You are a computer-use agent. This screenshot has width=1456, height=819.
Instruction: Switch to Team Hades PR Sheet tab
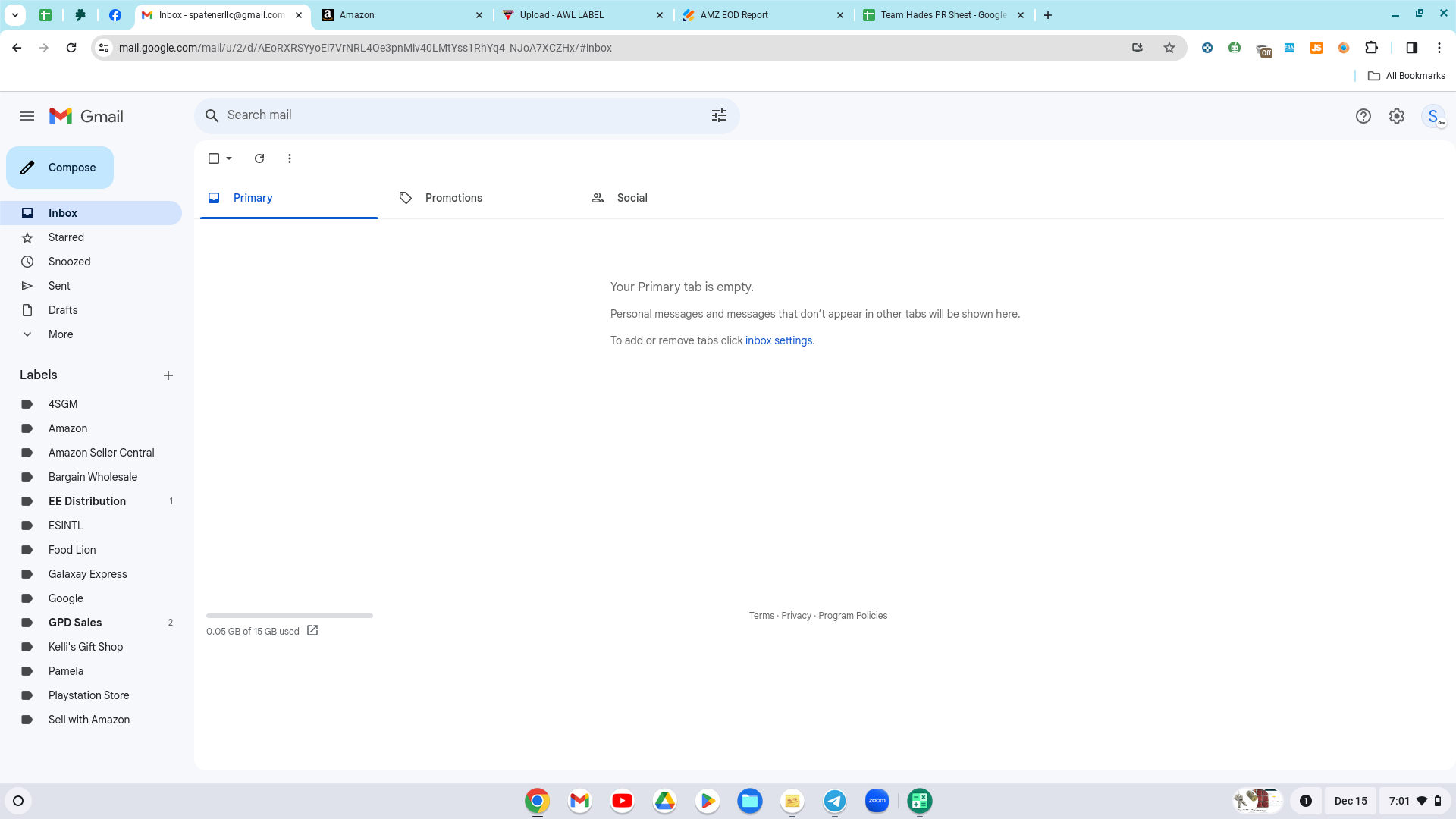[943, 15]
